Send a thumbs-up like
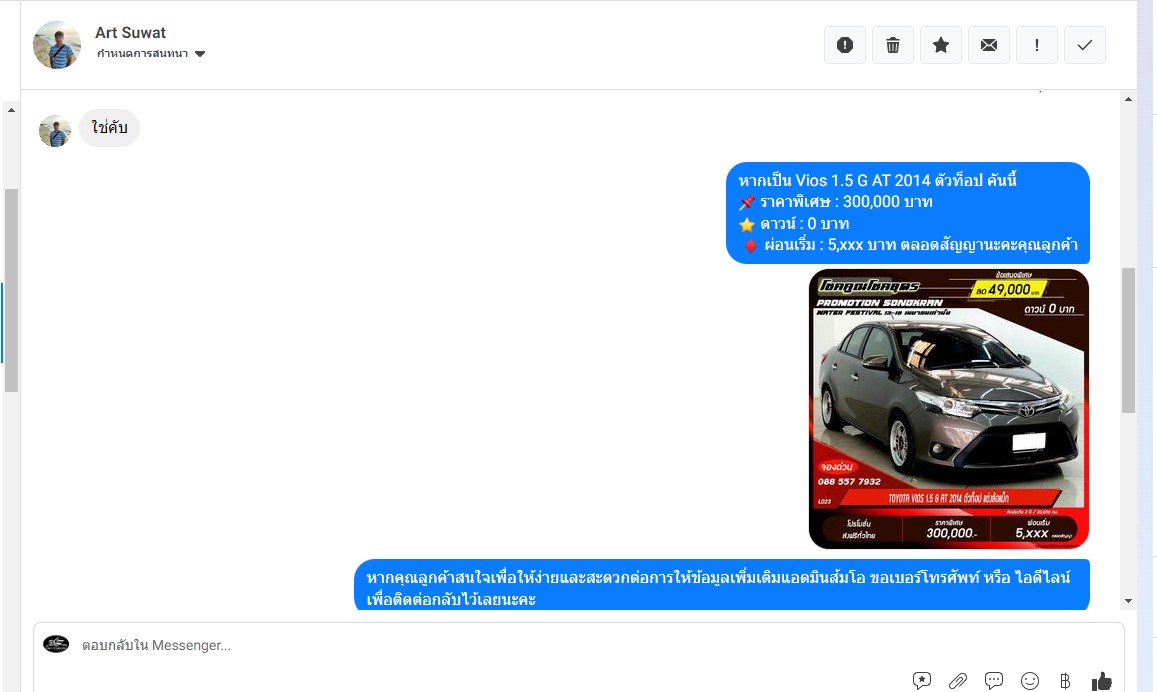1157x692 pixels. (1102, 681)
